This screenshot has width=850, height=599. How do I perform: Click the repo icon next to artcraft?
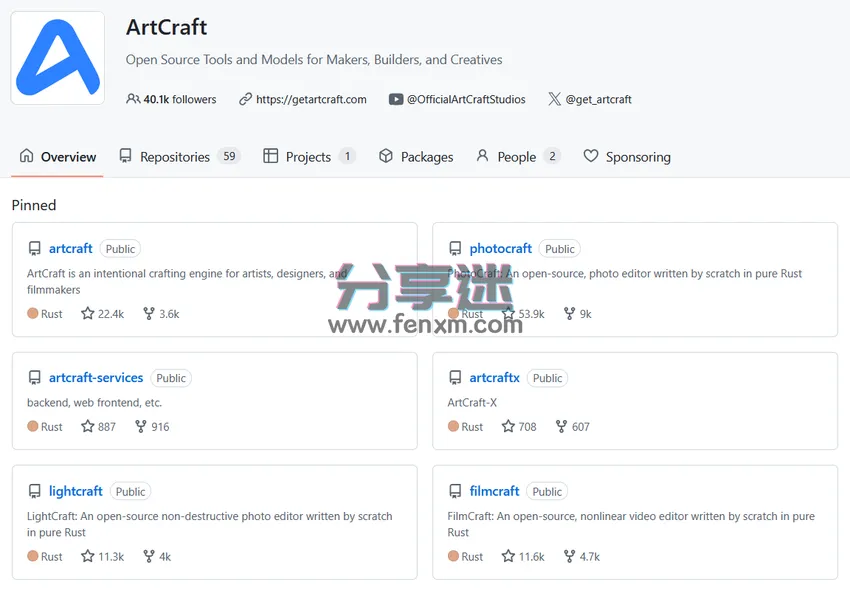(x=35, y=249)
